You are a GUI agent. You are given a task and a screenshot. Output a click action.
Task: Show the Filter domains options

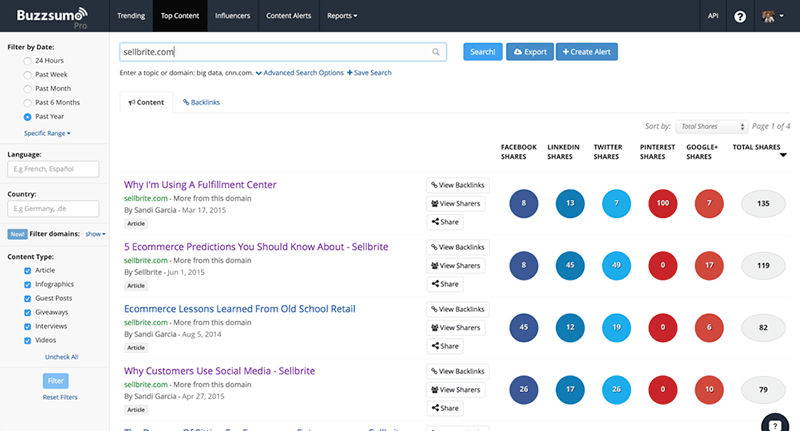click(95, 234)
